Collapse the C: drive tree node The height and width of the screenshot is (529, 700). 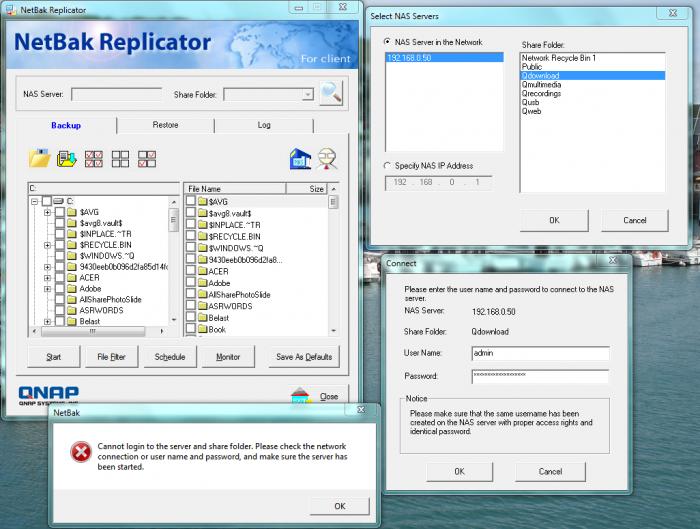click(34, 201)
